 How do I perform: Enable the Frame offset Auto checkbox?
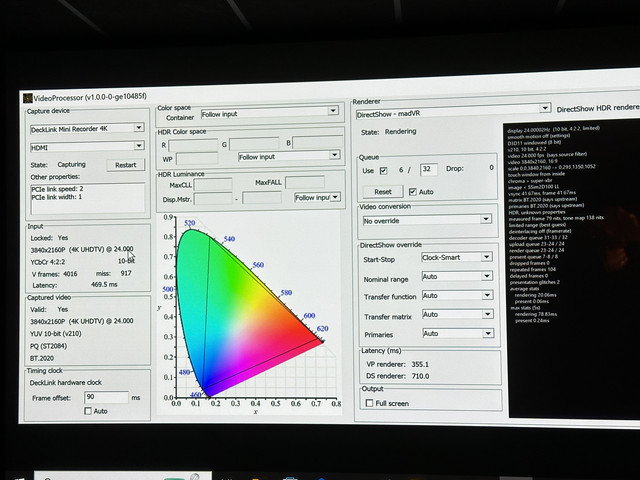88,411
